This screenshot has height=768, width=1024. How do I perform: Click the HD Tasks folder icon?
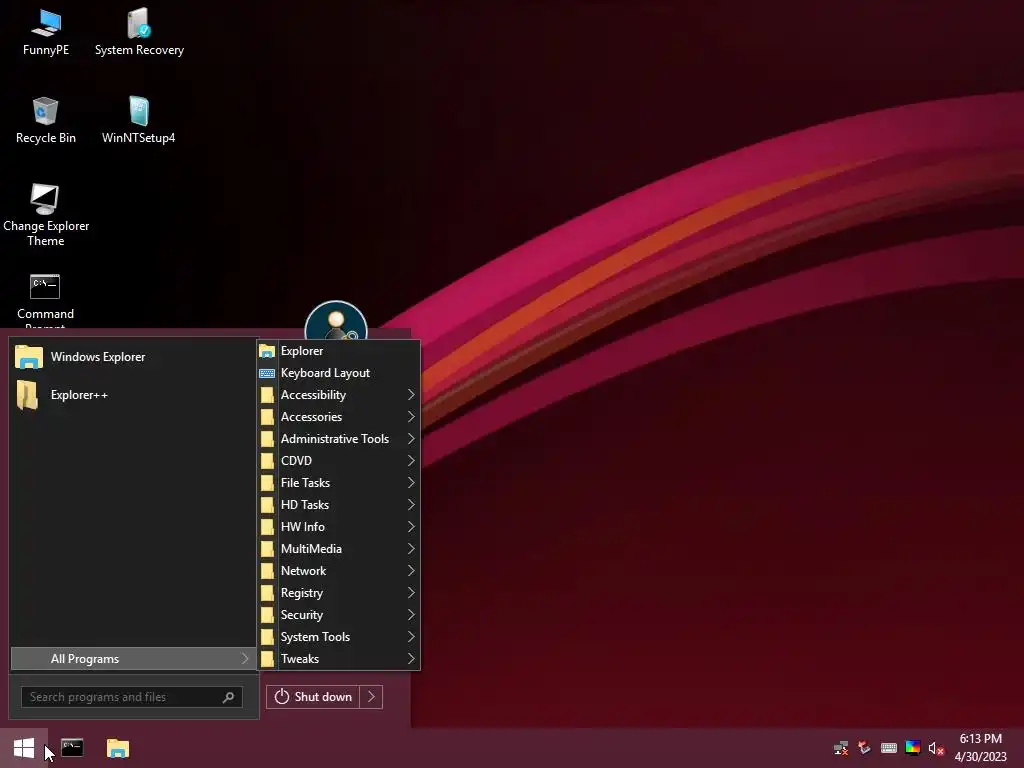267,505
